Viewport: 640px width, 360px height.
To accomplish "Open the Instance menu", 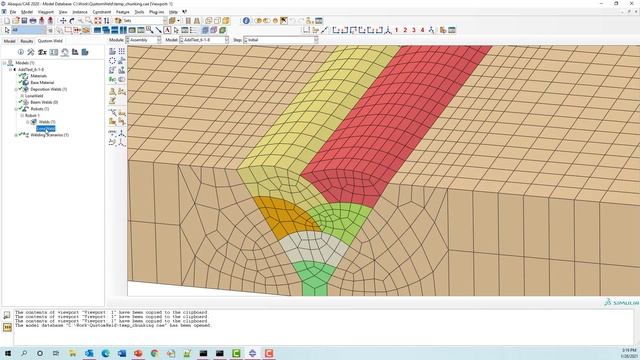I will (x=80, y=12).
